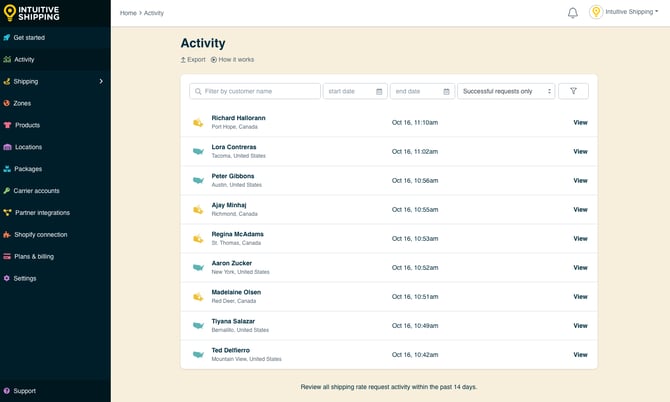Click Richard Hallorann's Canada map icon
Image resolution: width=670 pixels, height=402 pixels.
[198, 123]
